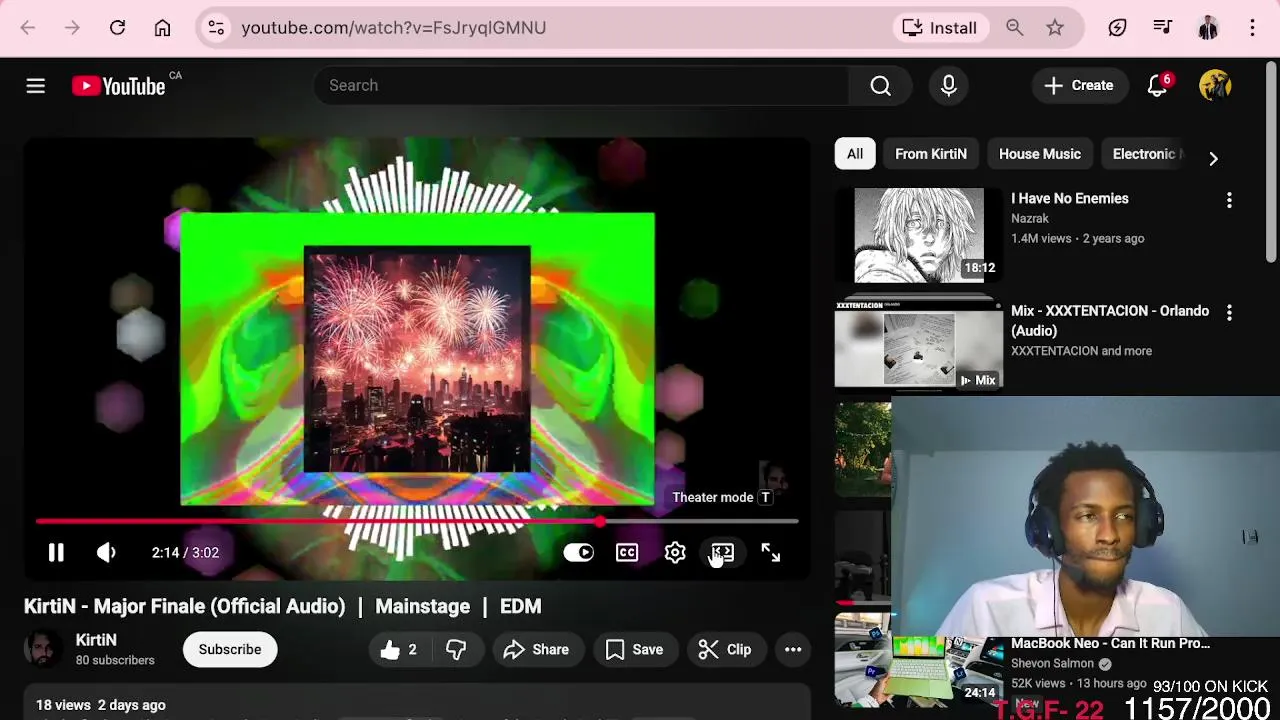The width and height of the screenshot is (1280, 720).
Task: Save the video to a playlist
Action: pyautogui.click(x=635, y=650)
